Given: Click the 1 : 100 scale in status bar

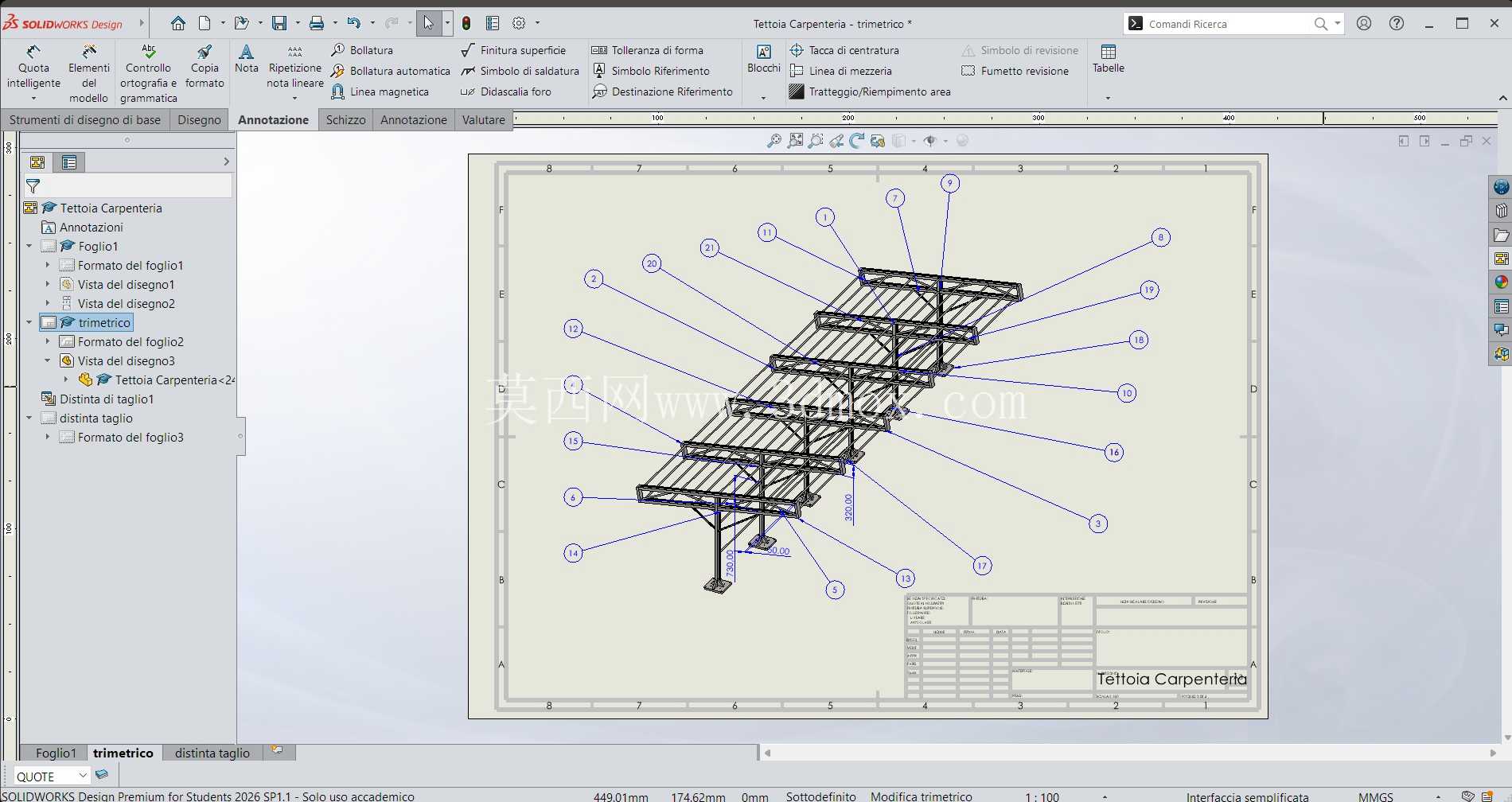Looking at the screenshot, I should (x=1042, y=796).
